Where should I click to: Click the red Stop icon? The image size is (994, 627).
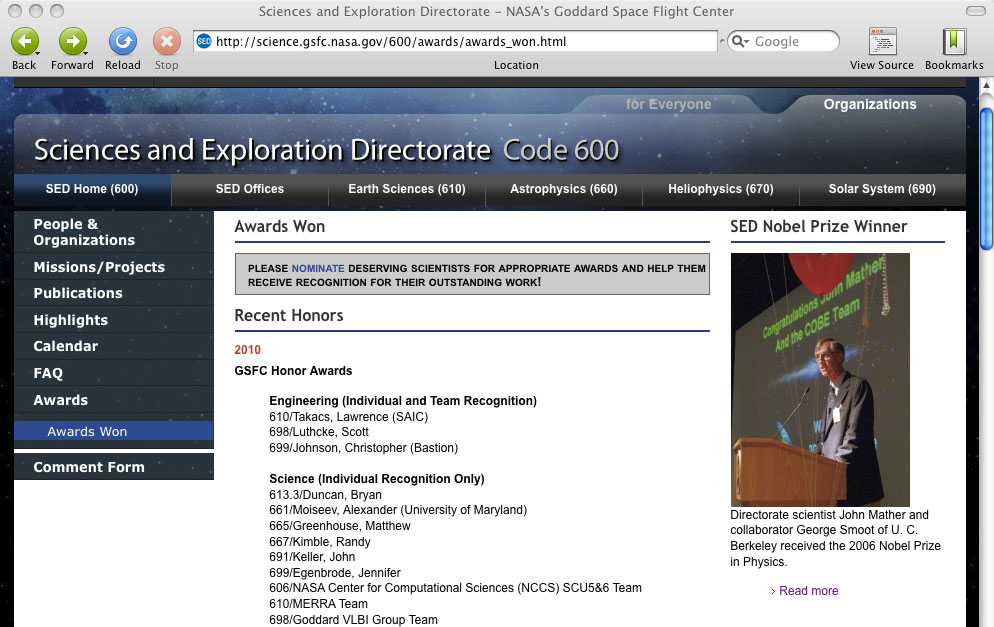click(167, 41)
